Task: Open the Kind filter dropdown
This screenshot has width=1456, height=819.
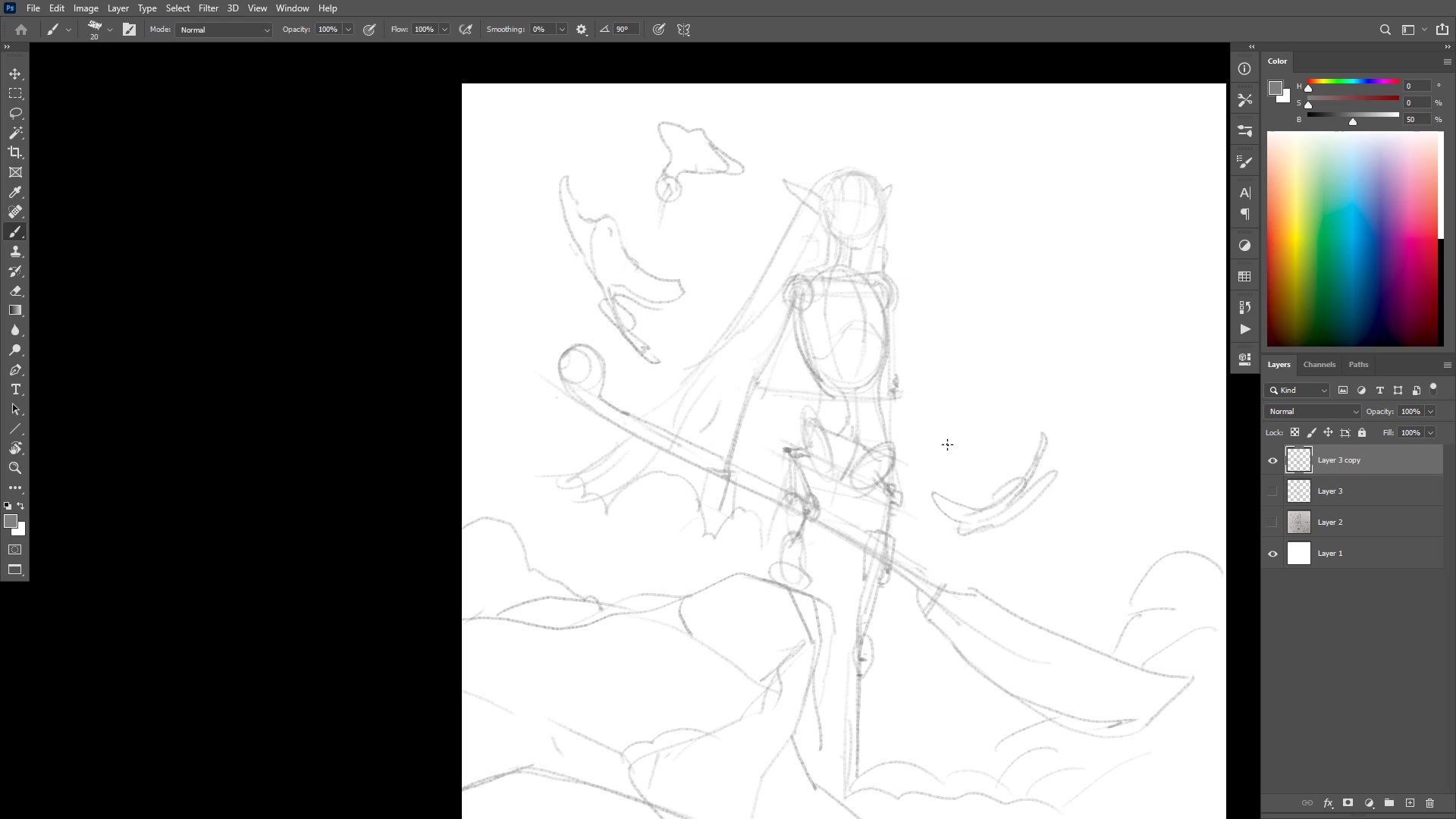Action: 1298,390
